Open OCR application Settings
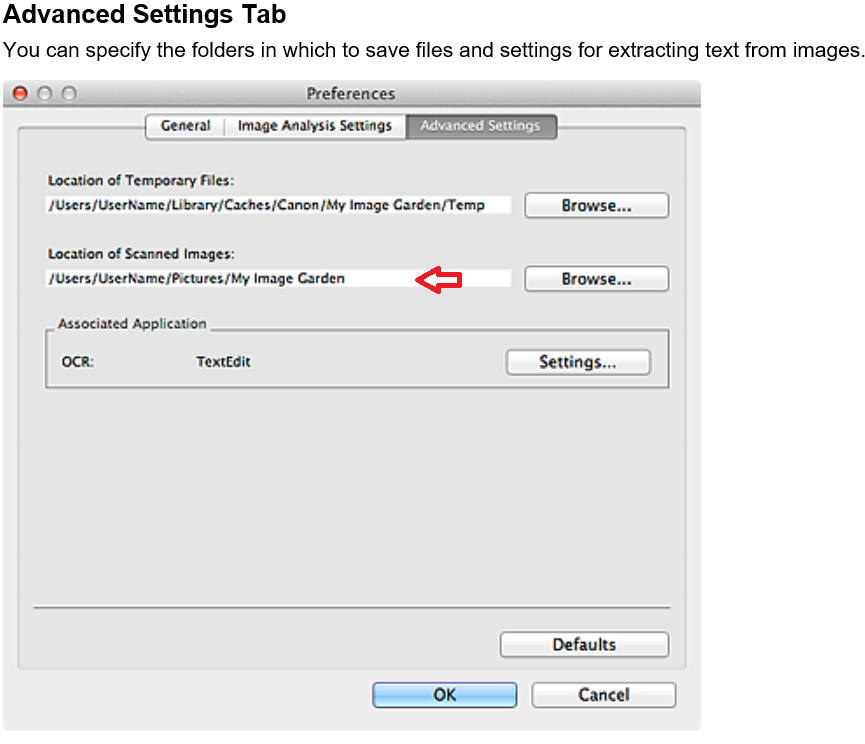The height and width of the screenshot is (744, 865). pyautogui.click(x=577, y=362)
